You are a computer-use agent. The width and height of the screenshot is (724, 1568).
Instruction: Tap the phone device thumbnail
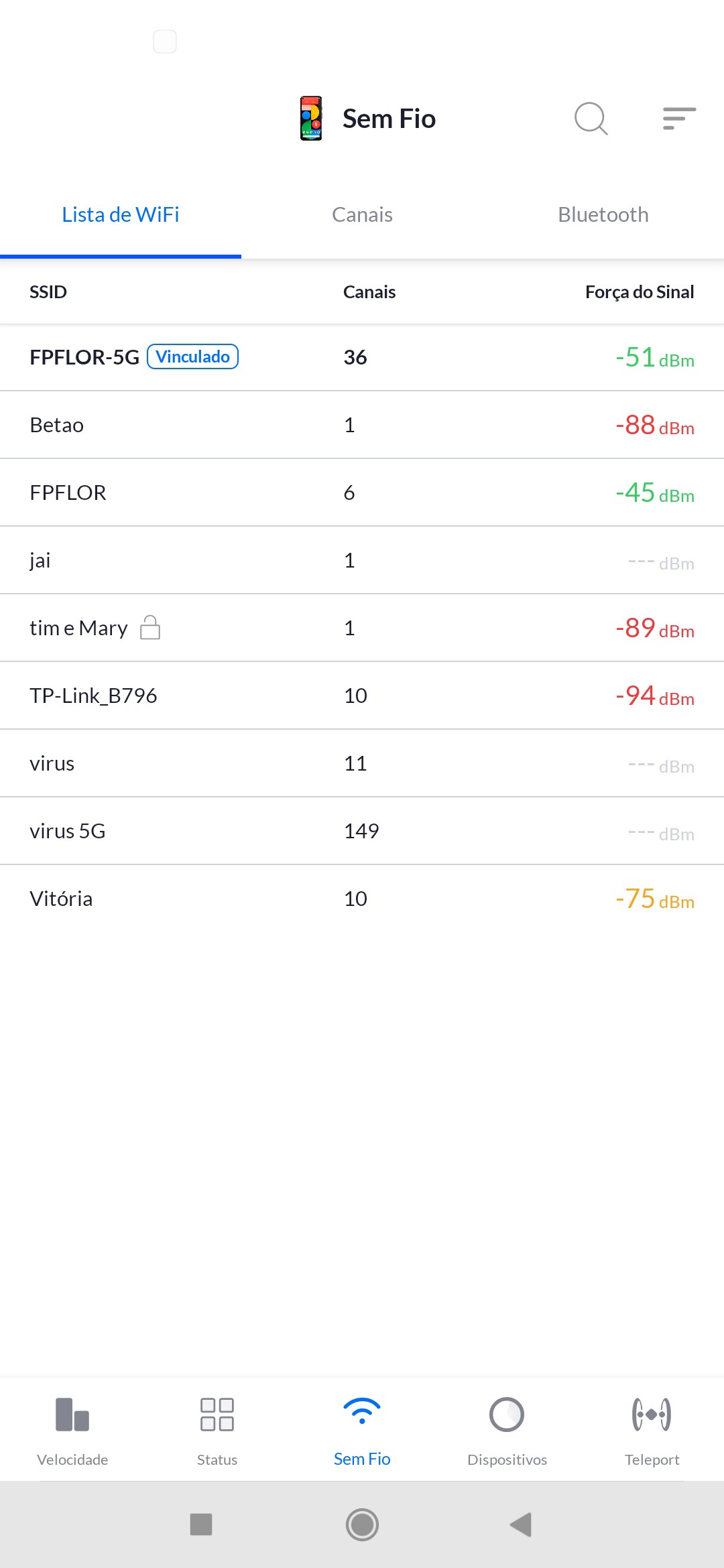click(311, 119)
